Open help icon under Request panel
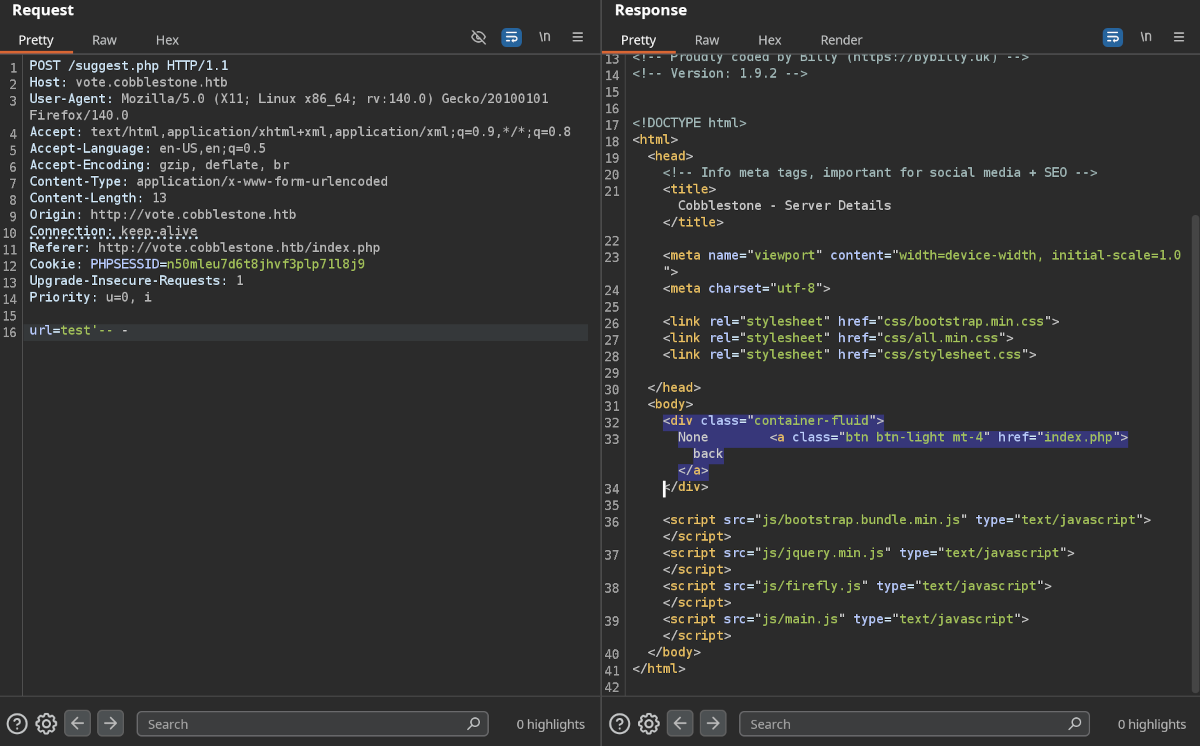The width and height of the screenshot is (1200, 746). click(x=17, y=723)
